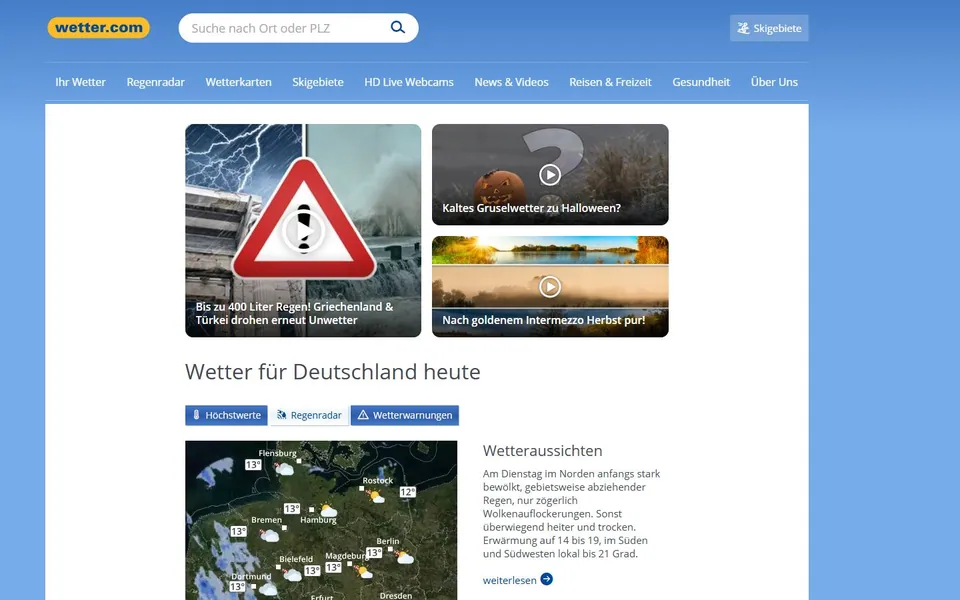
Task: Click the weather icon next to Flensburg
Action: pos(284,469)
